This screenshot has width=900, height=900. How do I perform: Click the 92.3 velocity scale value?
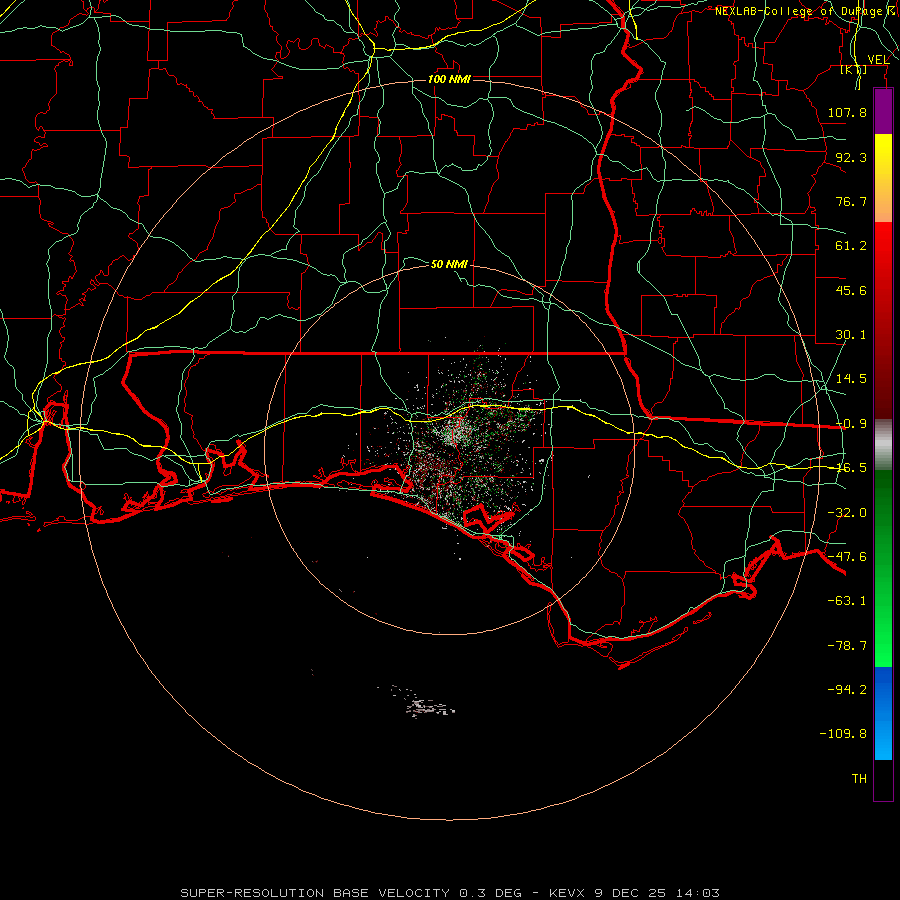click(x=851, y=157)
